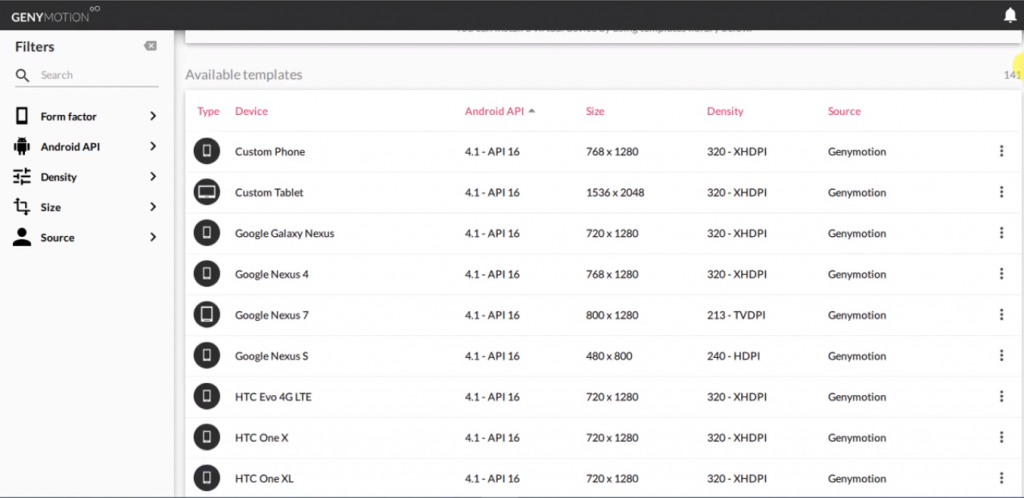This screenshot has width=1024, height=498.
Task: Open the notifications bell
Action: coord(1010,15)
